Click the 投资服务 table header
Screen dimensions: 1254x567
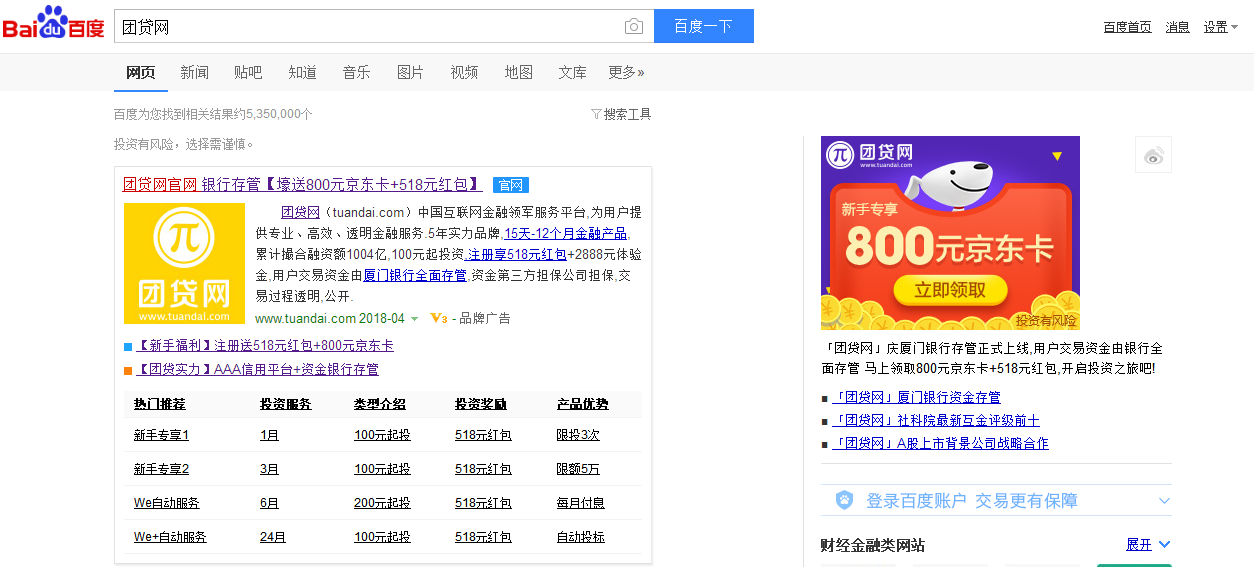(x=286, y=404)
